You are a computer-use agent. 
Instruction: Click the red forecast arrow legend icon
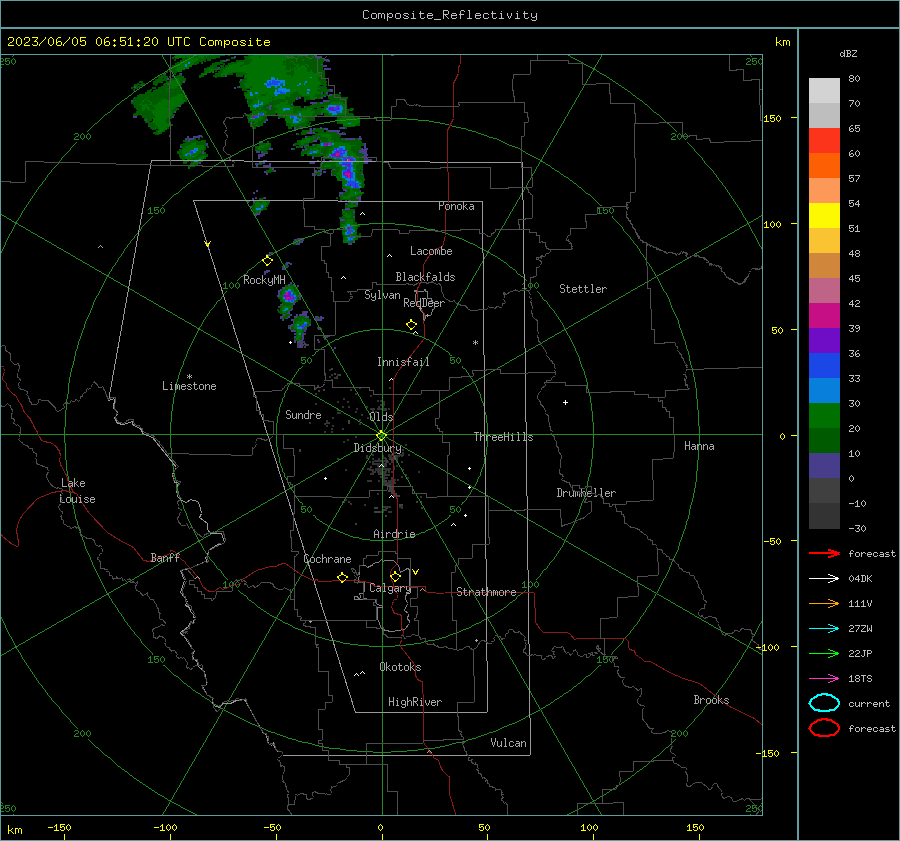824,553
